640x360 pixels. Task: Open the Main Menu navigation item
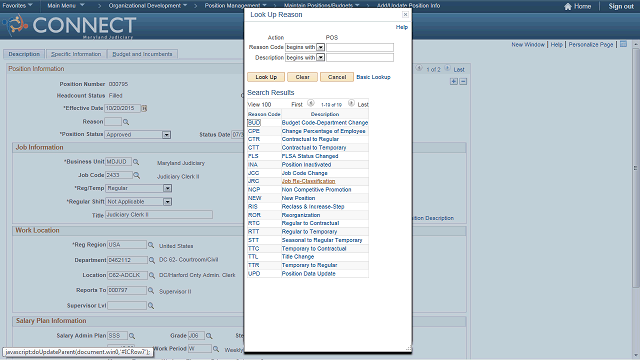click(x=65, y=5)
